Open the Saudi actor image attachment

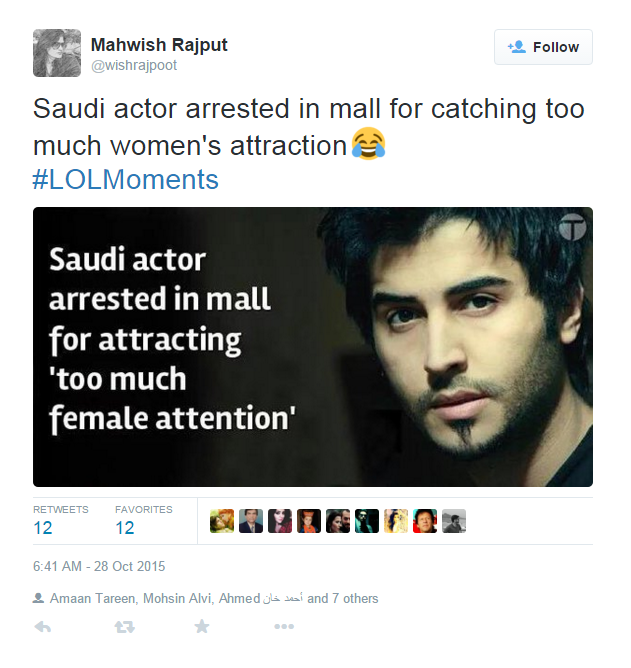pos(313,347)
